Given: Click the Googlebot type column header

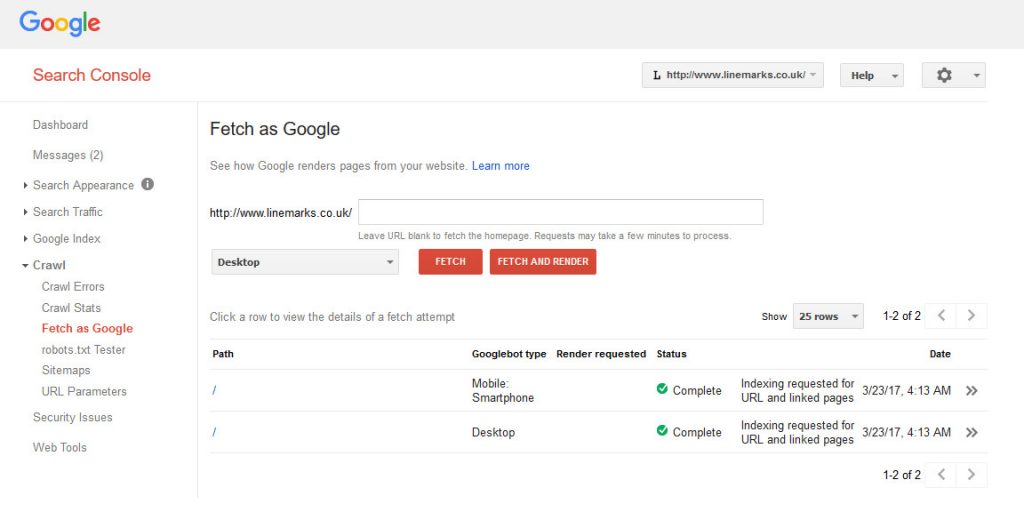Looking at the screenshot, I should [509, 354].
